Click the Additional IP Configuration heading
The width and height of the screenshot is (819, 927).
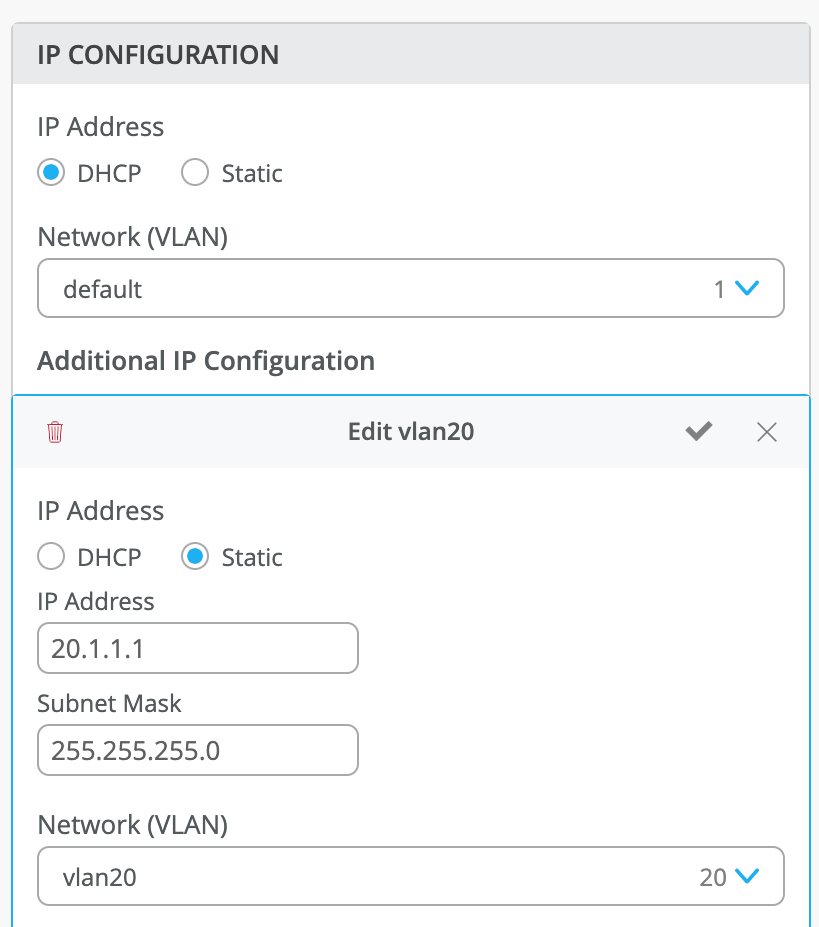(206, 360)
